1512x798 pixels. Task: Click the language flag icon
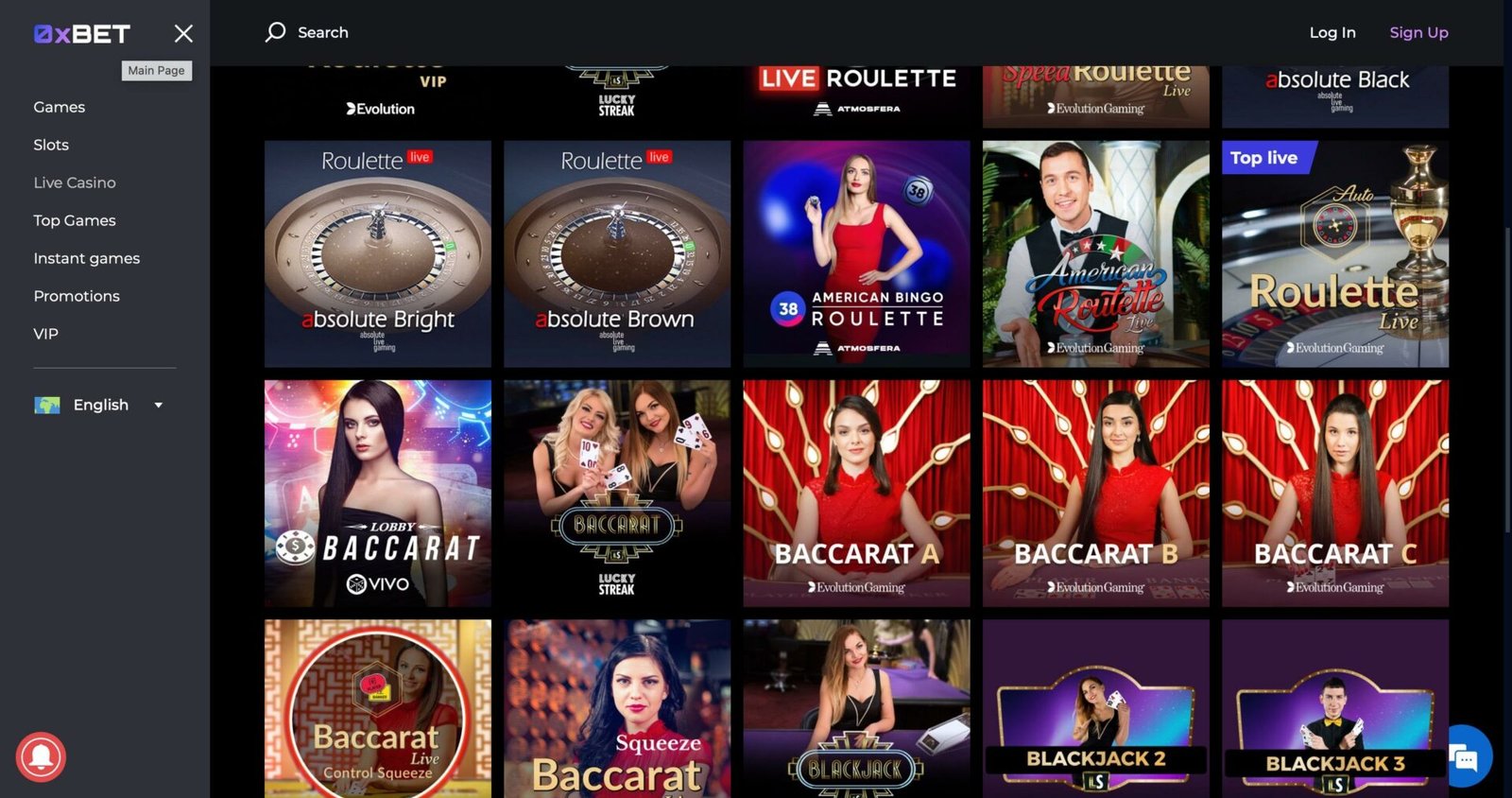[x=47, y=405]
